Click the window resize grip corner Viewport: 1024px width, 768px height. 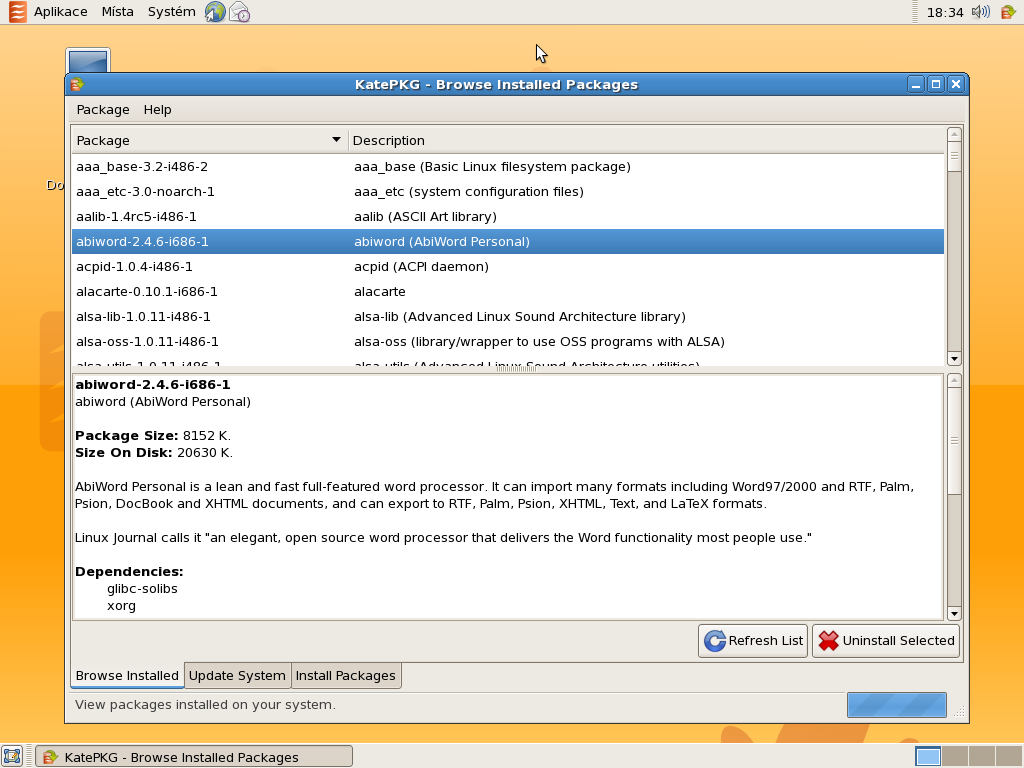coord(959,712)
